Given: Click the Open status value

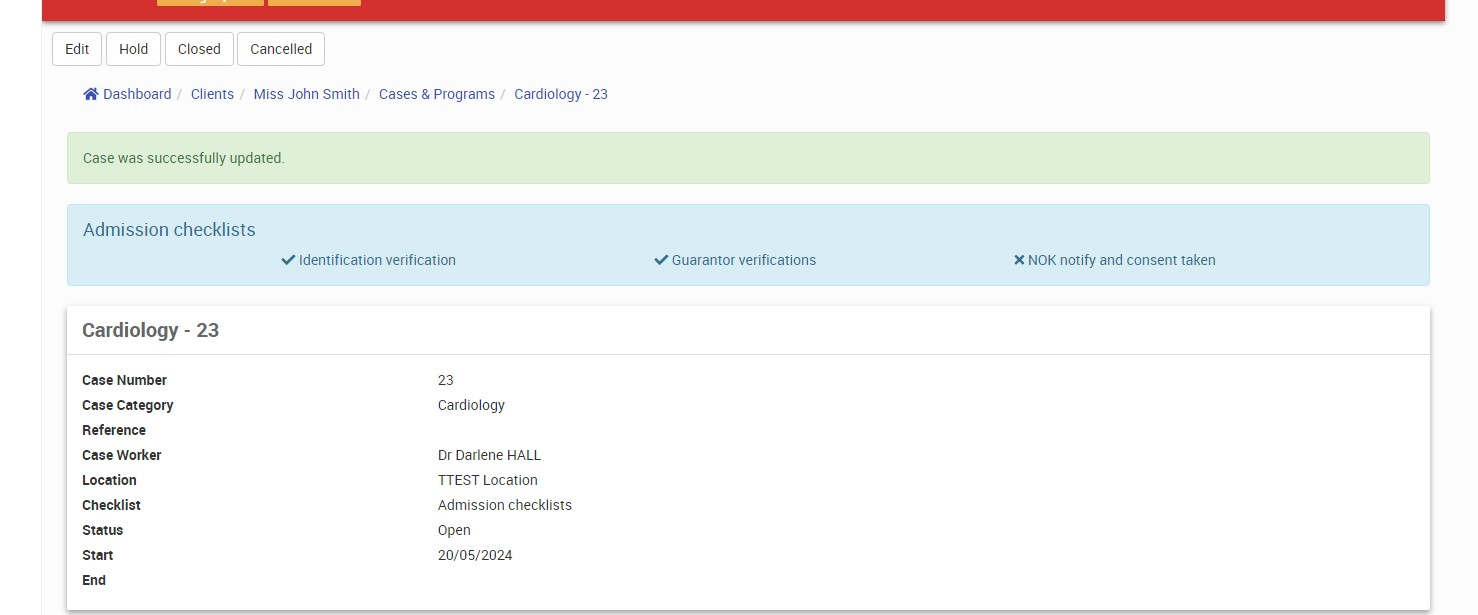Looking at the screenshot, I should click(x=454, y=530).
